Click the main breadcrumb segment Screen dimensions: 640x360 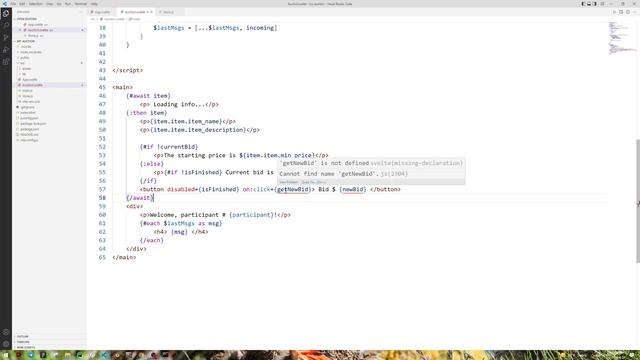135,19
